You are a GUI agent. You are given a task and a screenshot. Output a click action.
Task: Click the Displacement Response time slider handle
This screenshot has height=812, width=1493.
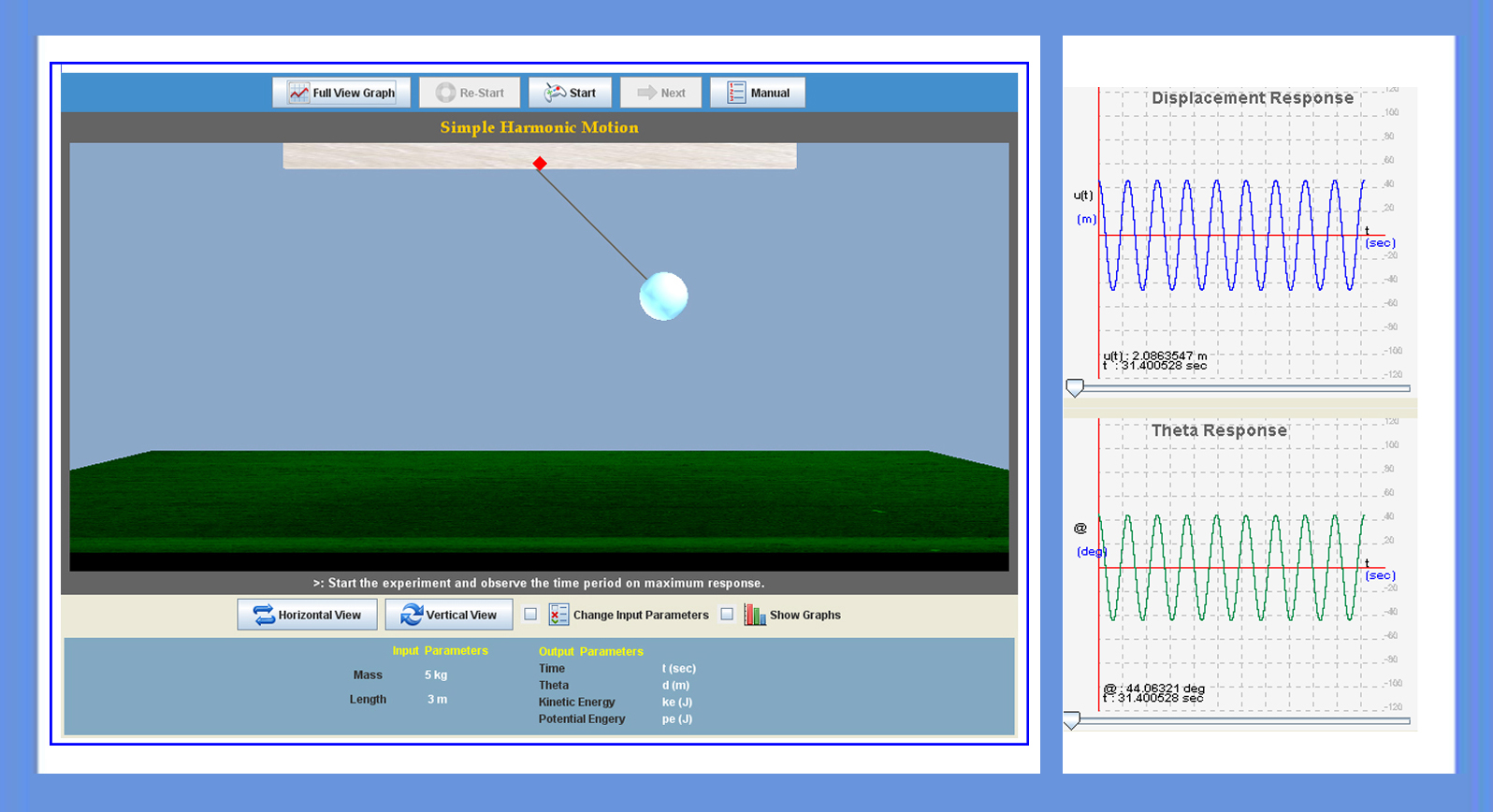[1075, 387]
